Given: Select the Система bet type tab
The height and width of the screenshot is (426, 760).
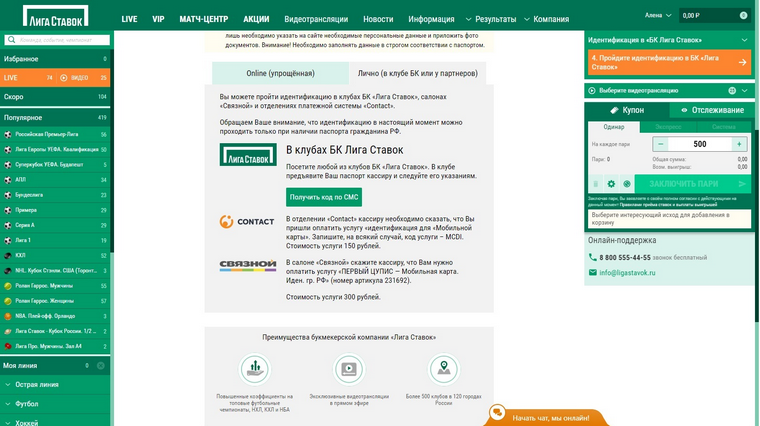Looking at the screenshot, I should [724, 127].
